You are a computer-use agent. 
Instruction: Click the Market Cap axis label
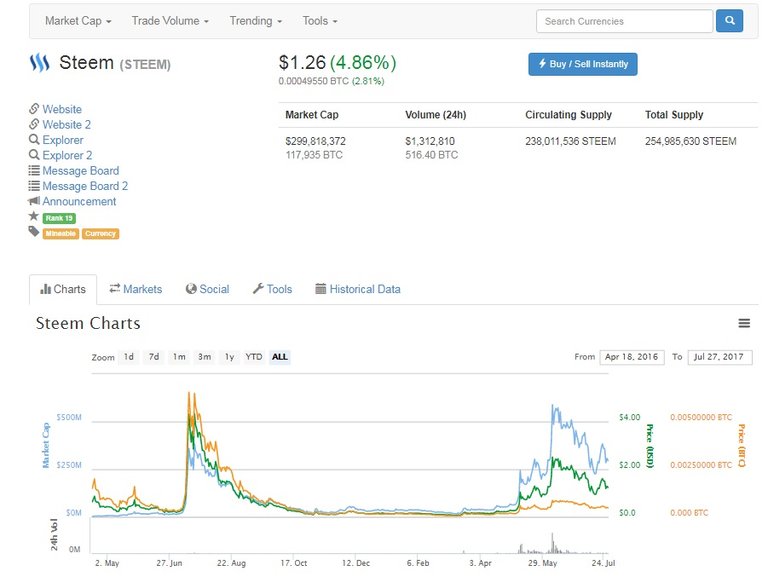pos(46,445)
